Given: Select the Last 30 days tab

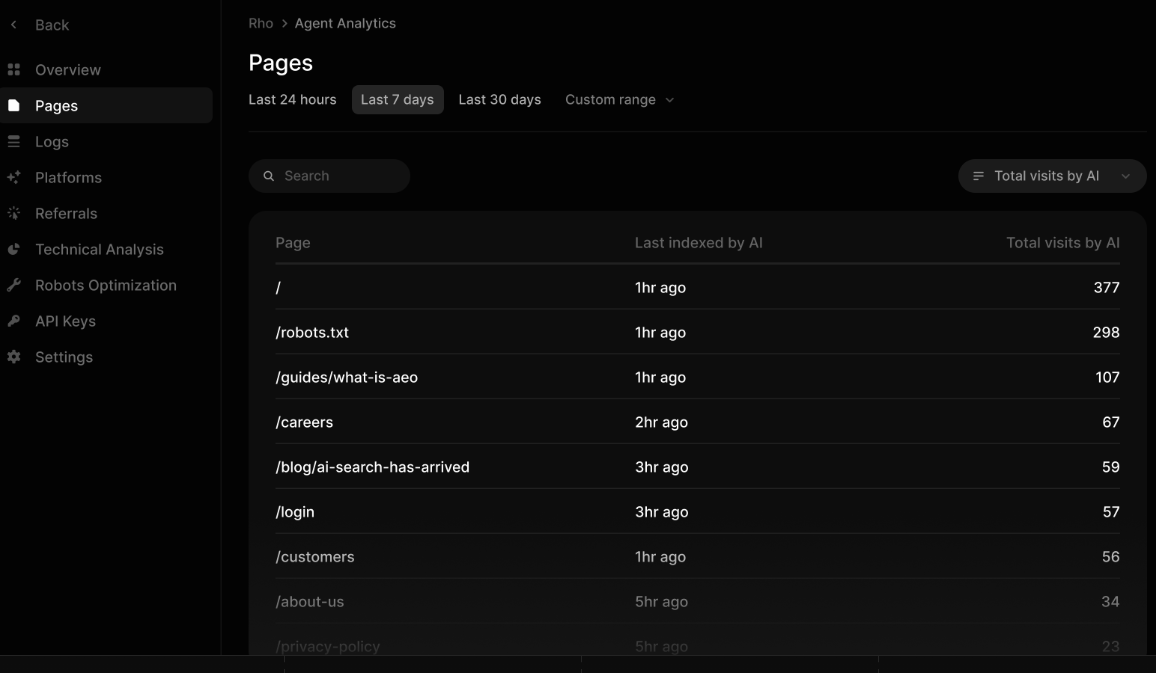Looking at the screenshot, I should [499, 99].
